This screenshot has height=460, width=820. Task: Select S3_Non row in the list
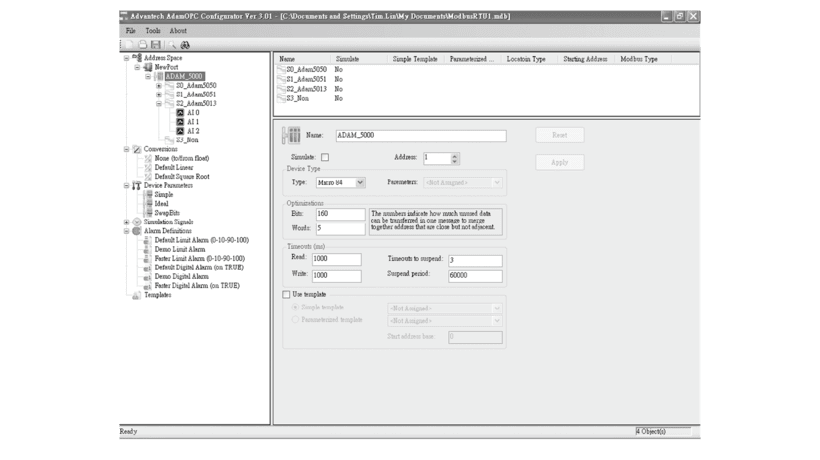(x=298, y=98)
